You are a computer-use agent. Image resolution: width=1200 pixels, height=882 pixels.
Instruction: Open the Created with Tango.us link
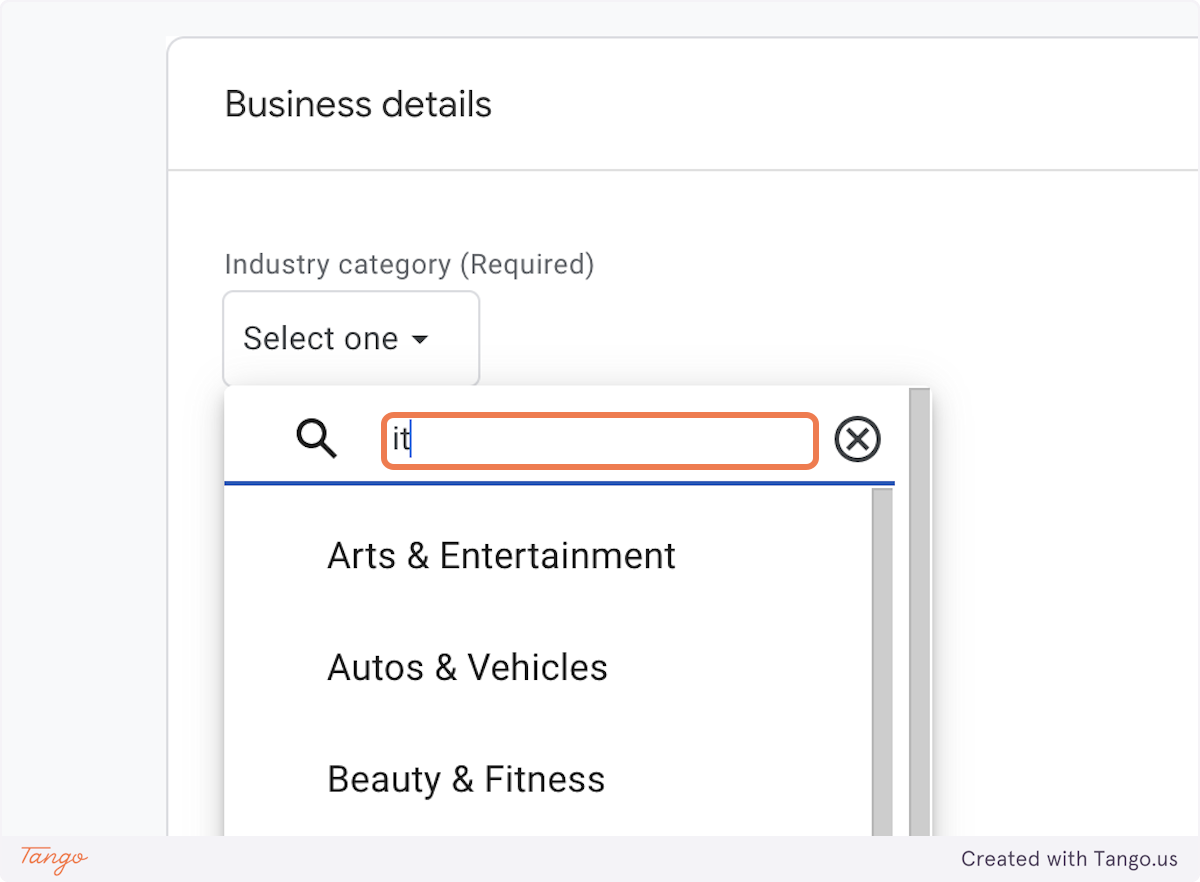tap(1070, 859)
